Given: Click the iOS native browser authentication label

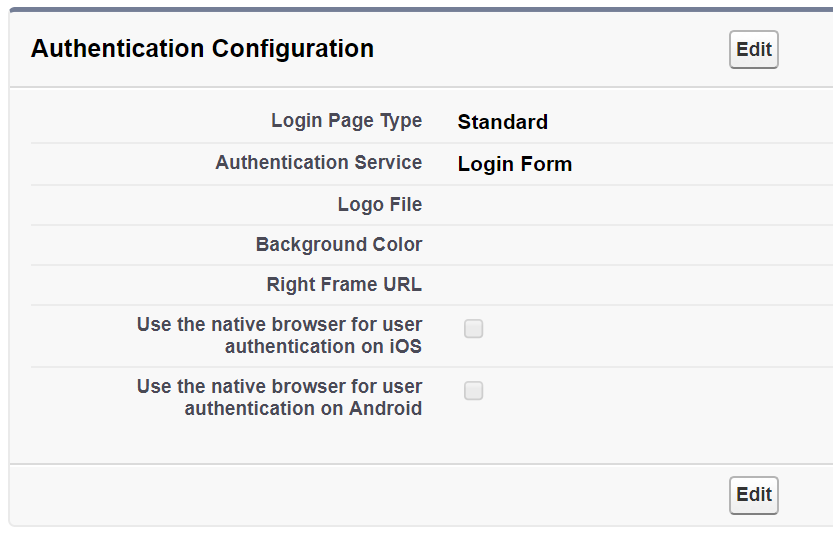Looking at the screenshot, I should (280, 336).
